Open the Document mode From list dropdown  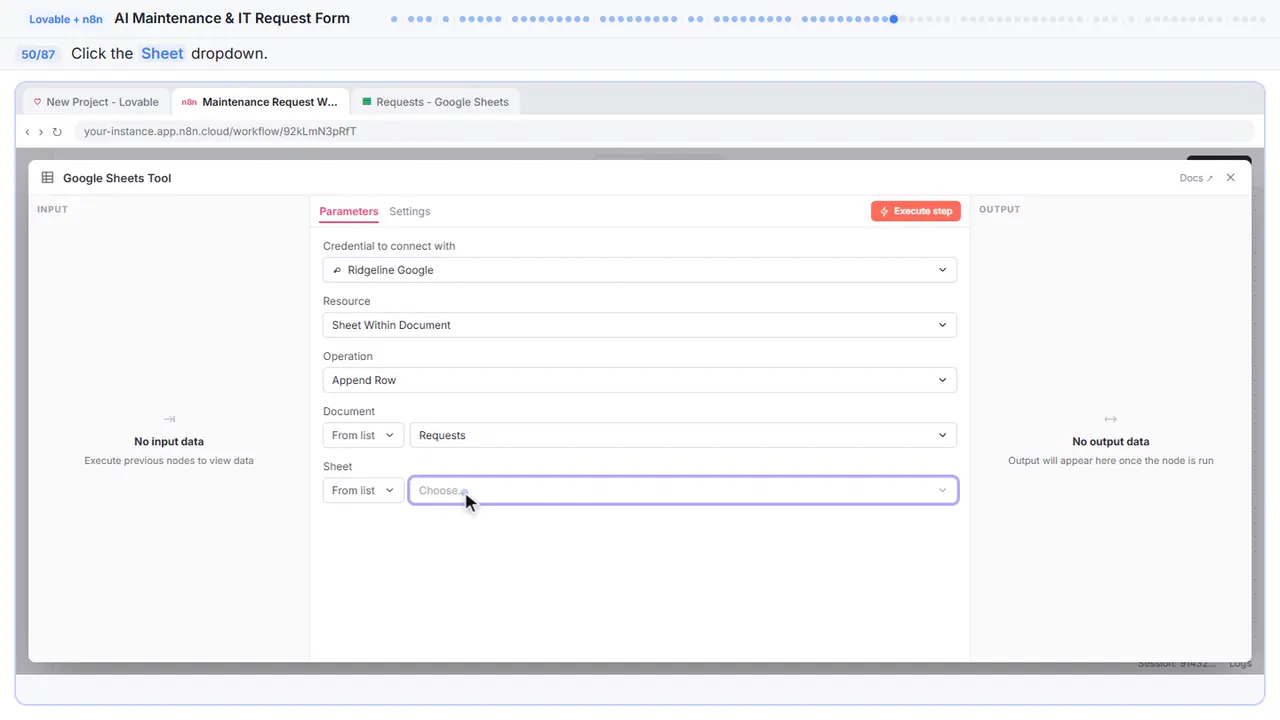tap(363, 435)
